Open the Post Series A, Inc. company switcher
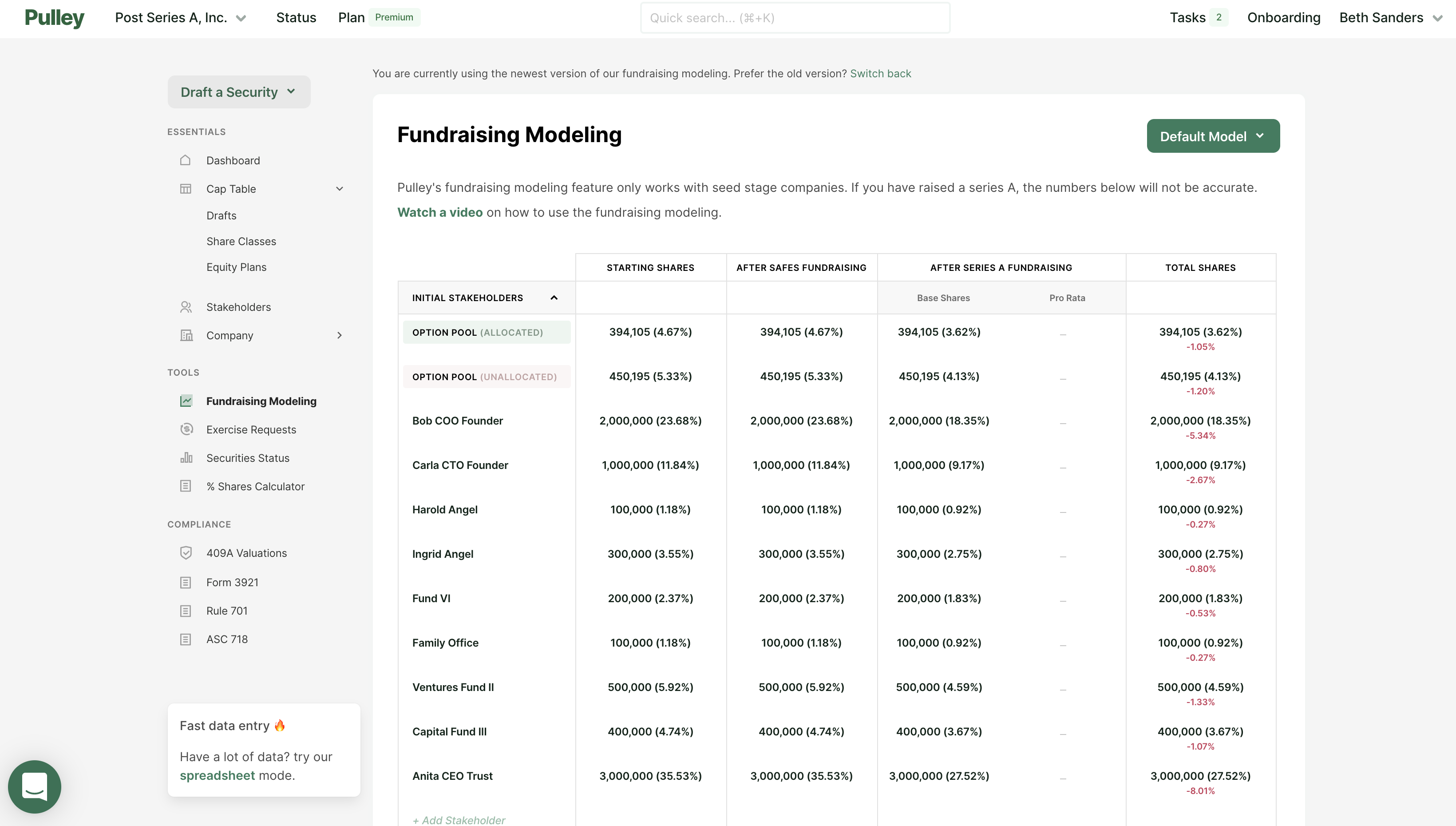 pos(180,18)
